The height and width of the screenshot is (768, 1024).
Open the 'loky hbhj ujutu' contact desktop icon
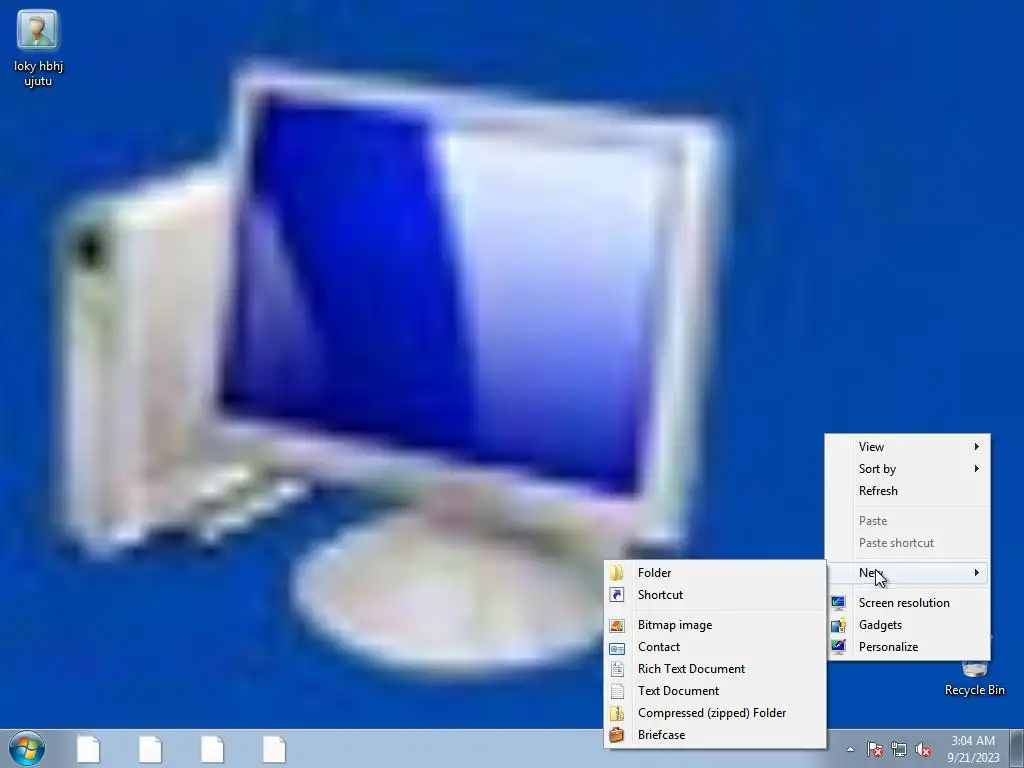point(38,47)
